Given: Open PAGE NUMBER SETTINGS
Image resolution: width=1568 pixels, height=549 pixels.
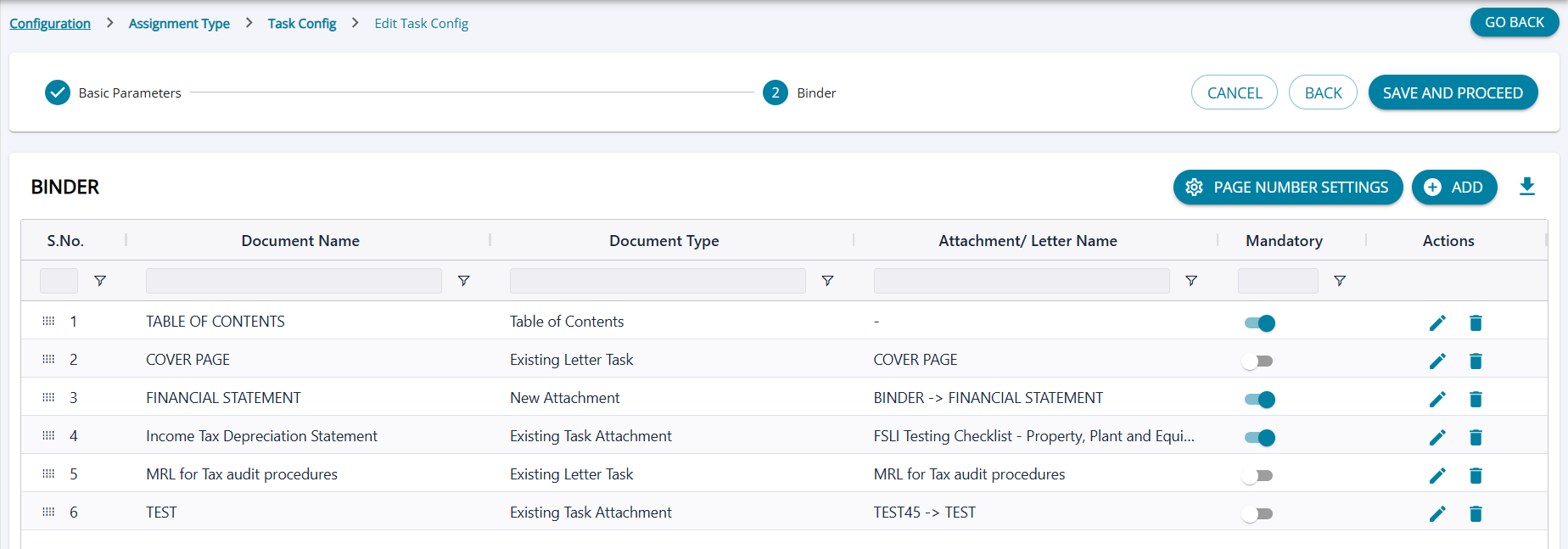Looking at the screenshot, I should coord(1287,188).
